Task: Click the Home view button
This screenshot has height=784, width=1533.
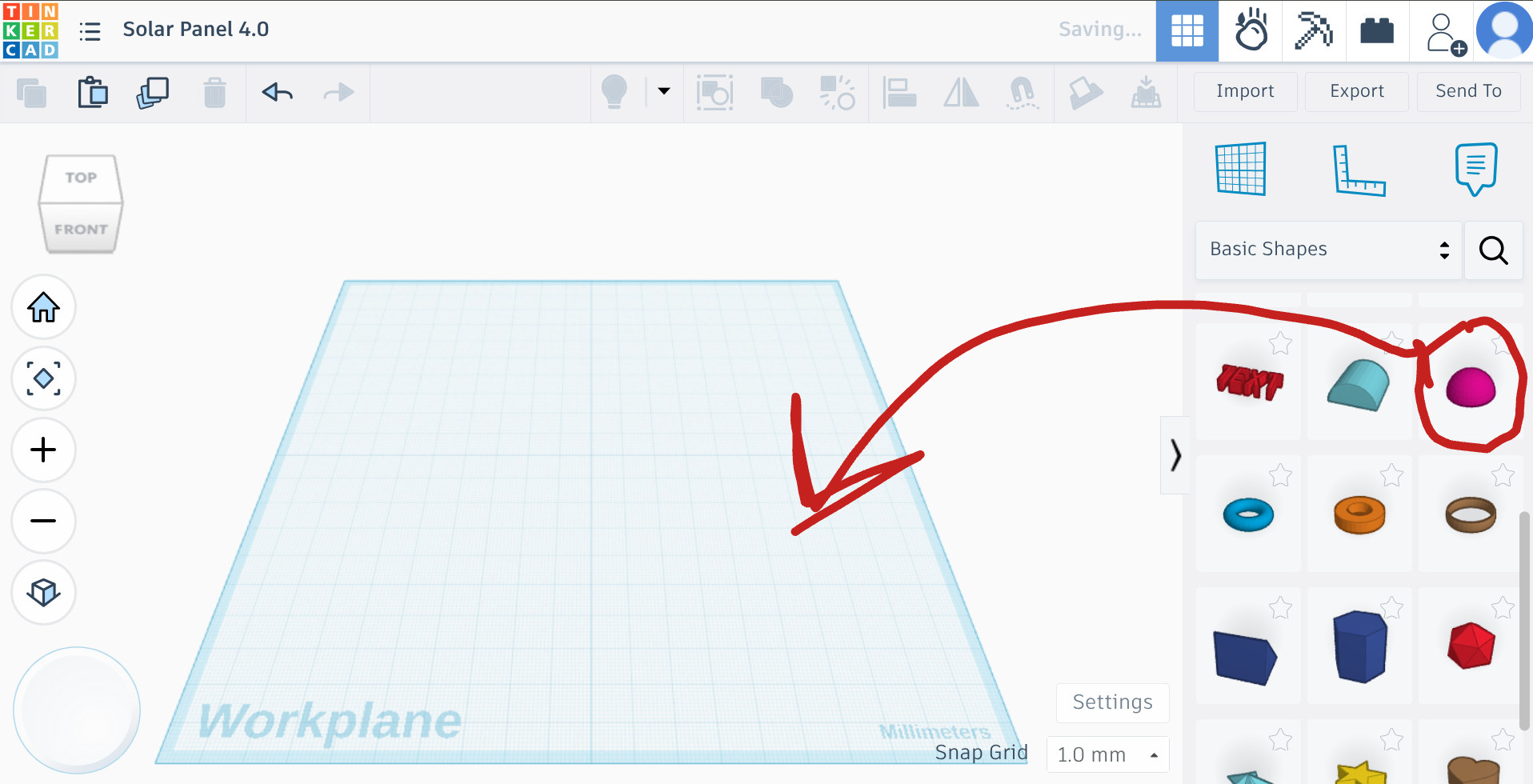Action: (x=44, y=307)
